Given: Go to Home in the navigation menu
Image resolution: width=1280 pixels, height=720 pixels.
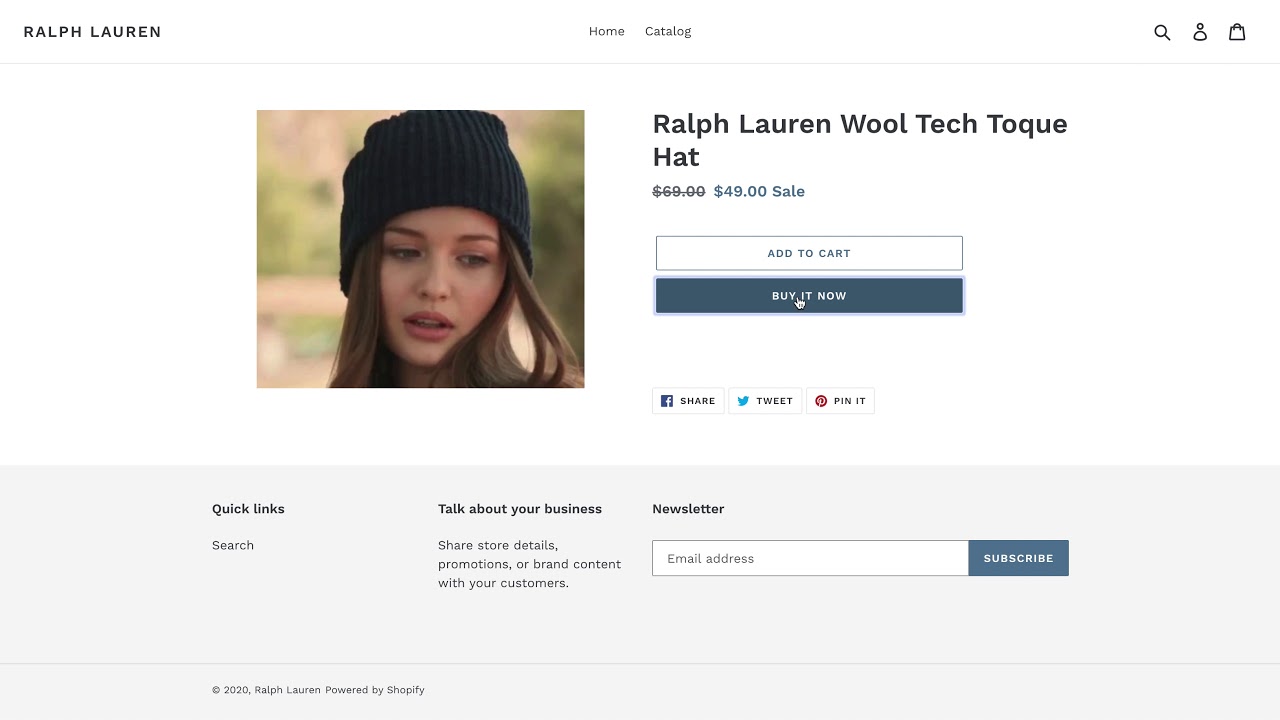Looking at the screenshot, I should click(606, 32).
